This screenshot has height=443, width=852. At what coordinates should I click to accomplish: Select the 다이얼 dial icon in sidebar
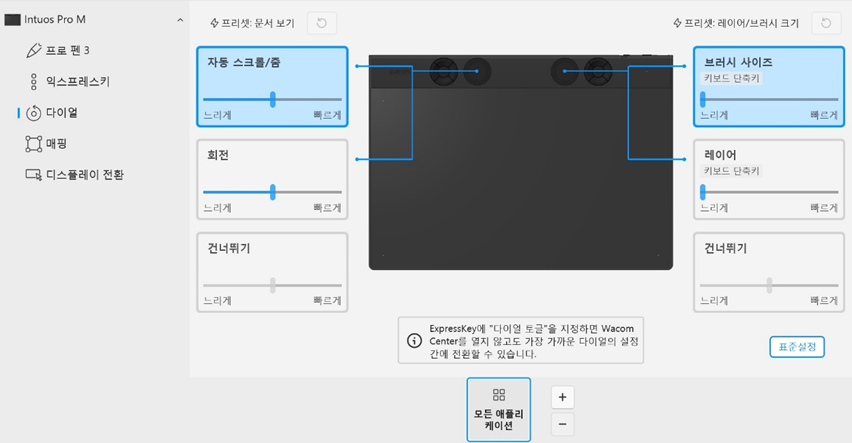[34, 113]
